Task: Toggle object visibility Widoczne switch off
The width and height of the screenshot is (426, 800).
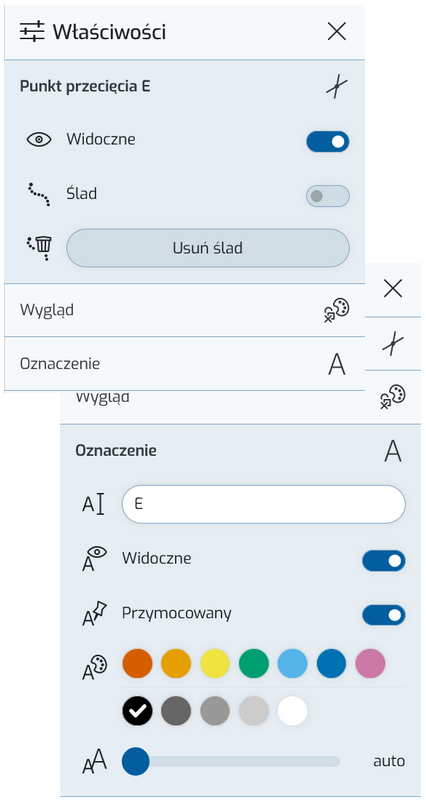Action: click(x=328, y=141)
